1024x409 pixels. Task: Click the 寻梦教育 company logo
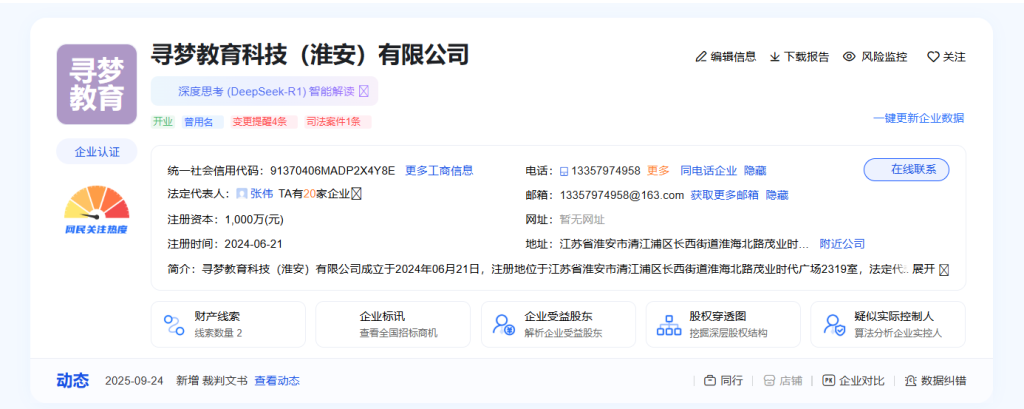point(97,84)
